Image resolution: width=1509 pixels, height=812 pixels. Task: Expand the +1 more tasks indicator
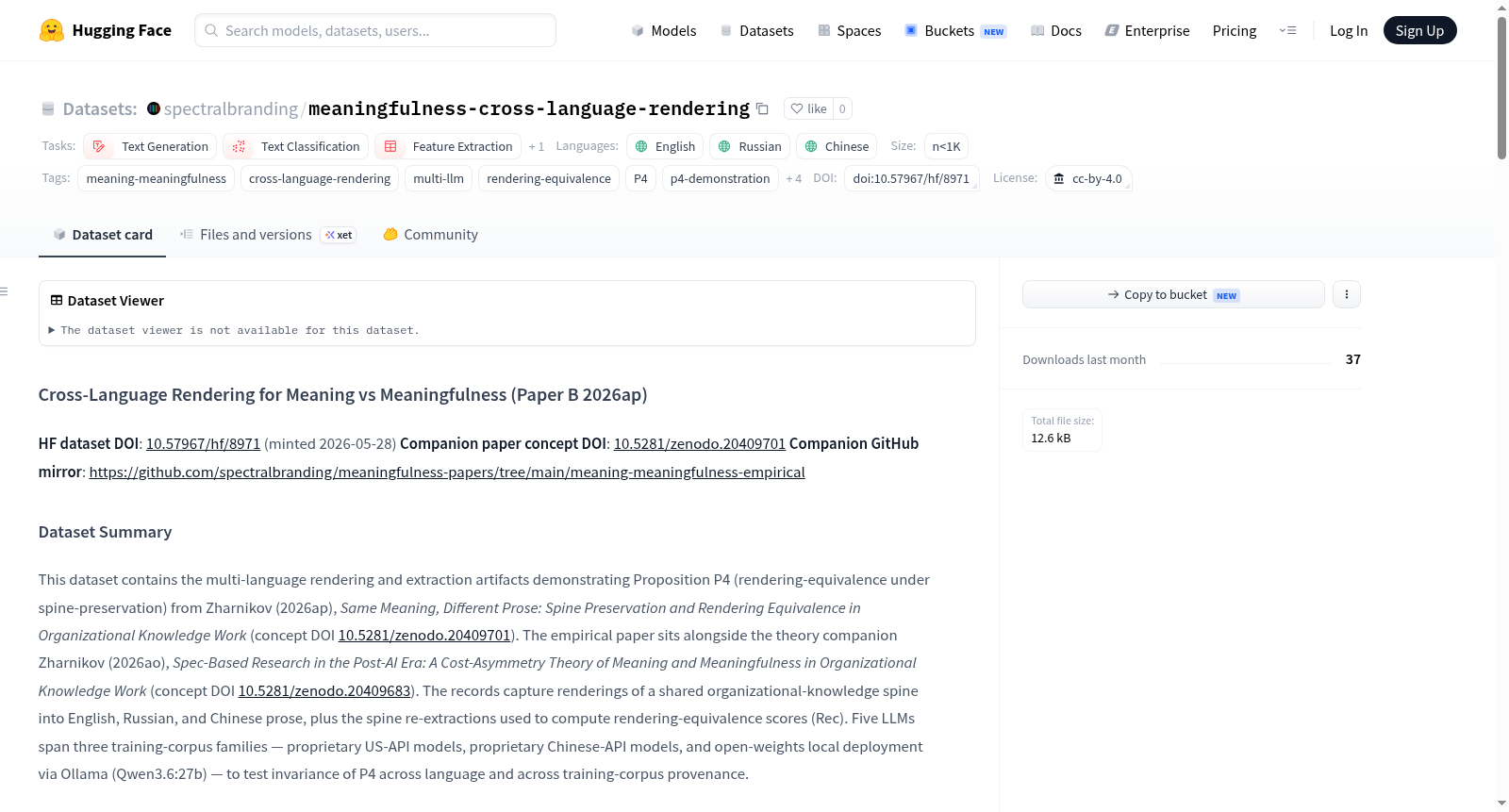point(536,146)
